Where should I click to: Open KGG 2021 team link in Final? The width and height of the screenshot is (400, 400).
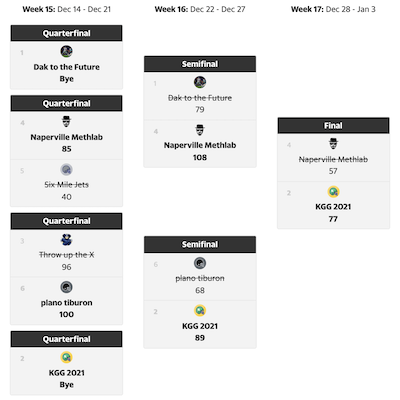pos(333,207)
